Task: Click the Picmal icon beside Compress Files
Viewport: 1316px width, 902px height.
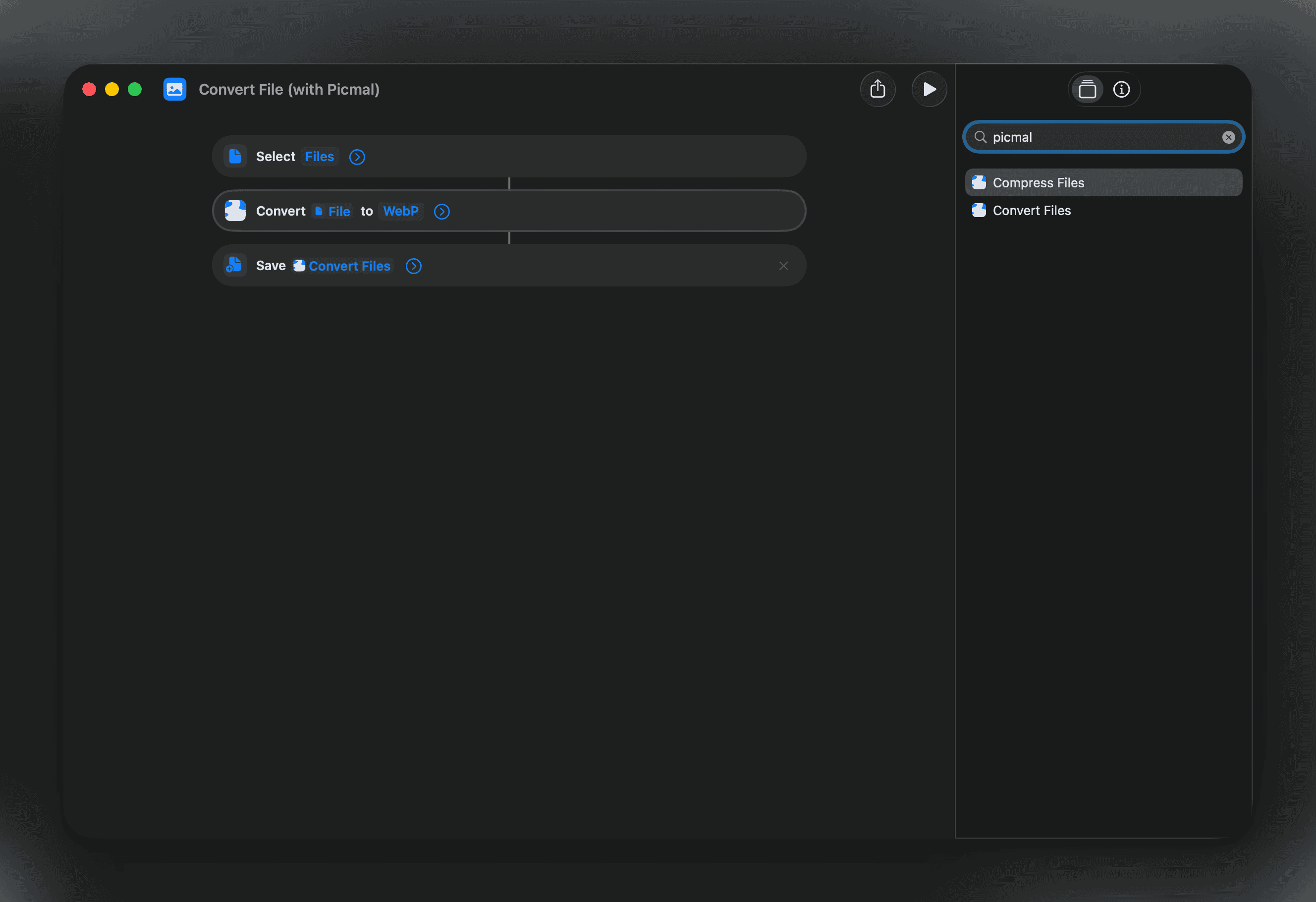Action: click(x=979, y=182)
